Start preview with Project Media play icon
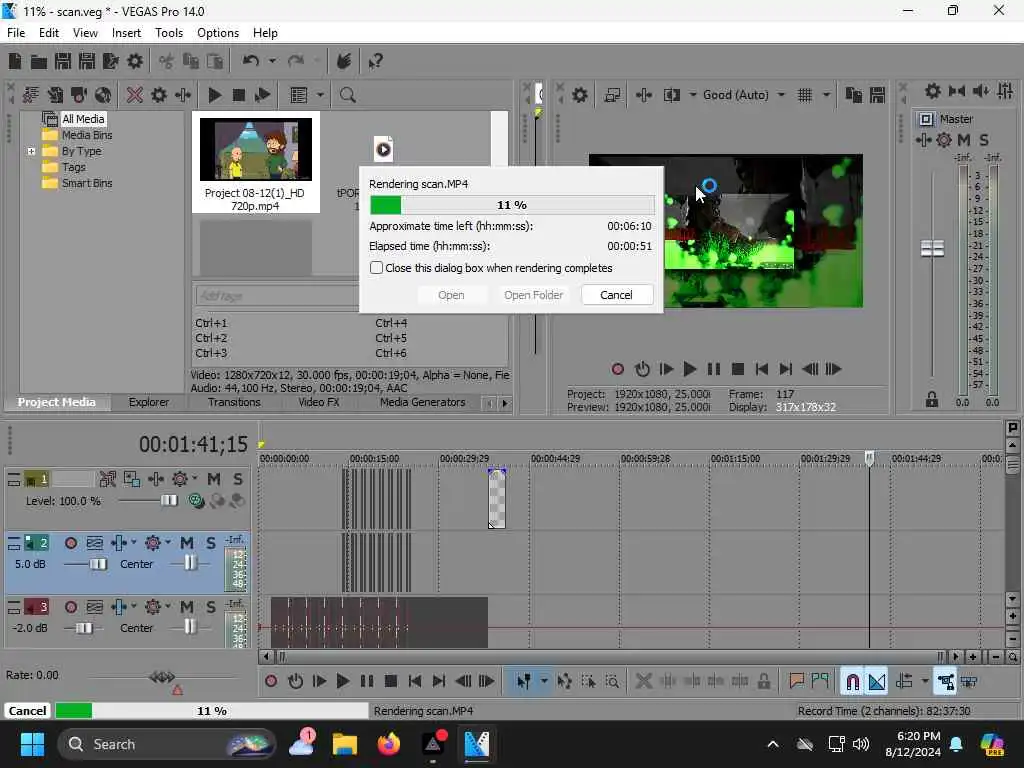This screenshot has width=1024, height=768. click(214, 95)
